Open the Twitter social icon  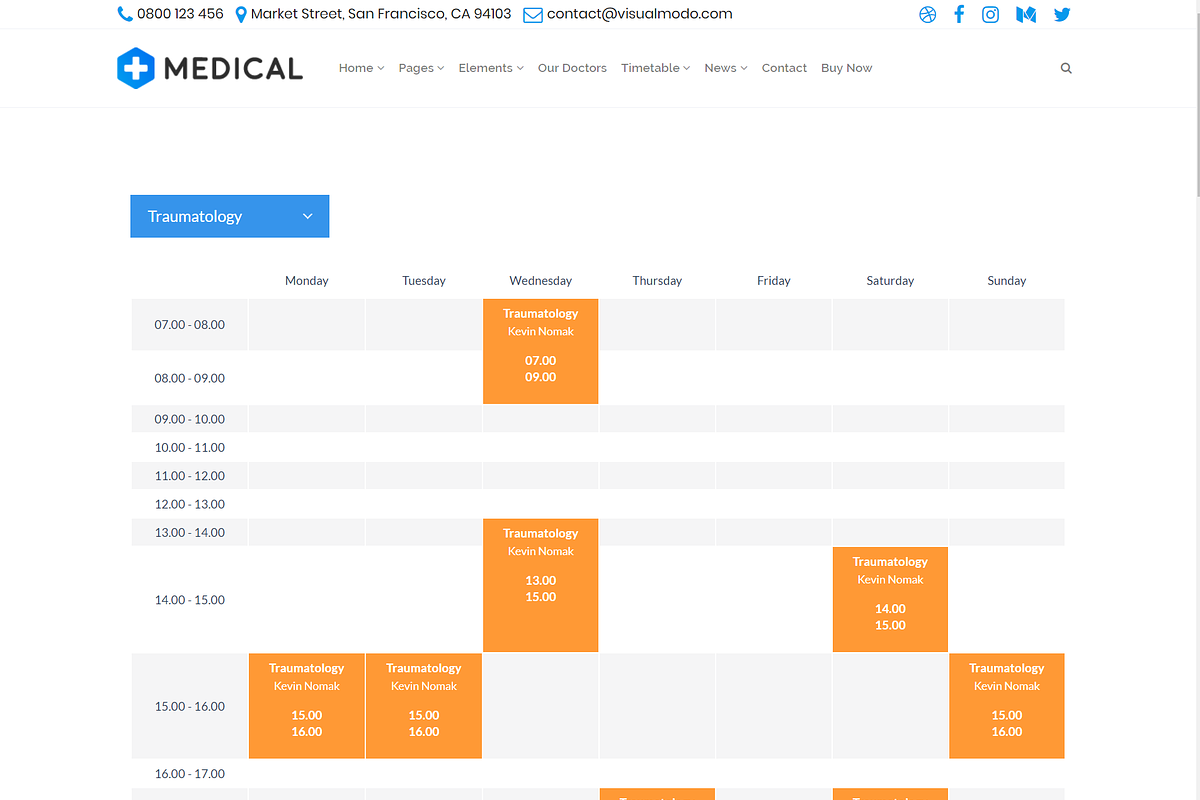point(1062,14)
